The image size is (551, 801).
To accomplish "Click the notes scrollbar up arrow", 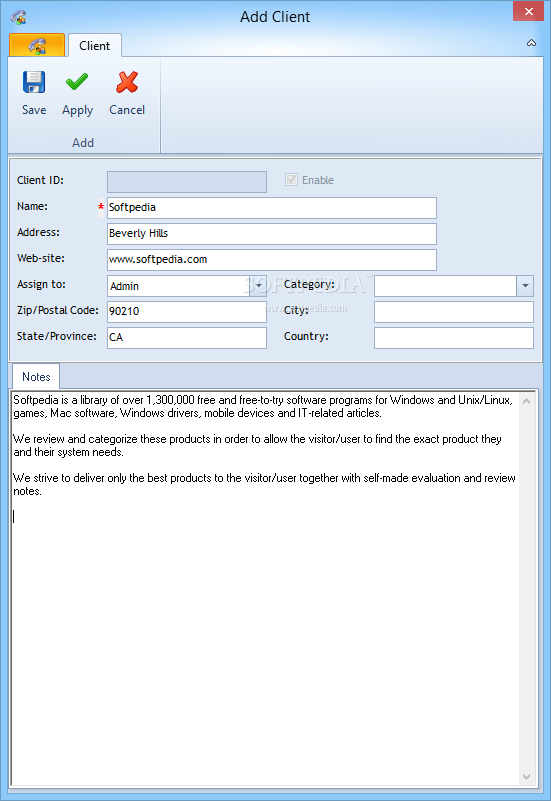I will (x=527, y=402).
